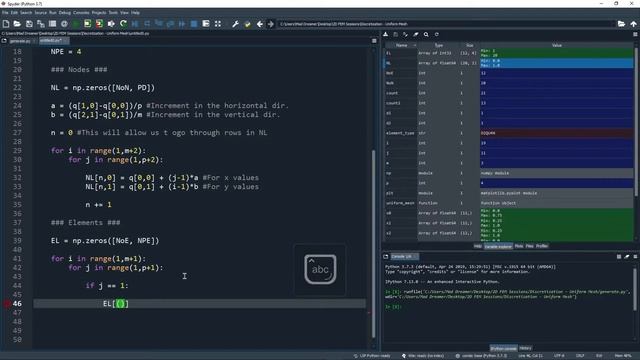Create a new file from toolbar

(x=6, y=24)
